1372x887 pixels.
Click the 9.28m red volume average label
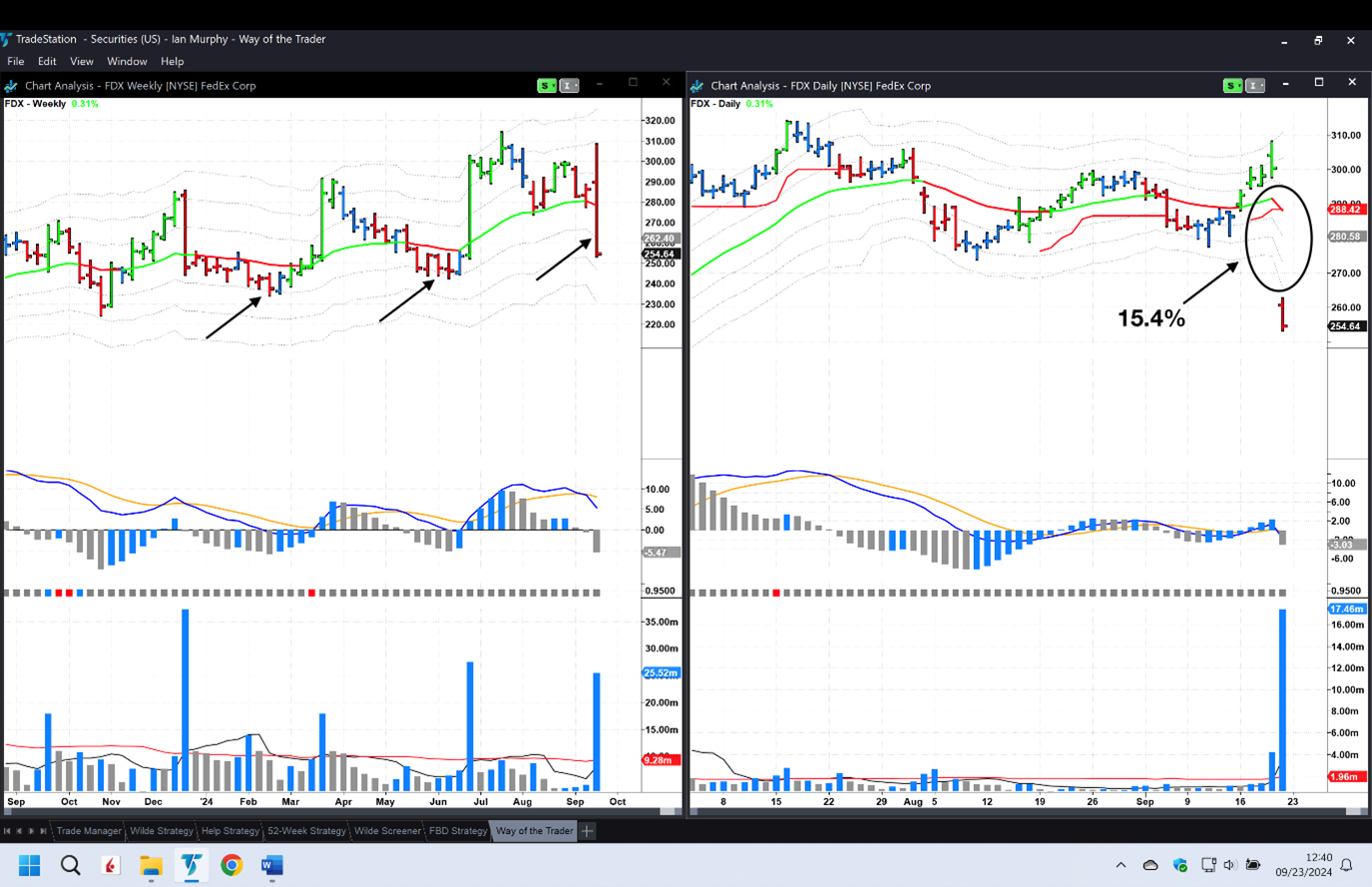click(x=659, y=760)
